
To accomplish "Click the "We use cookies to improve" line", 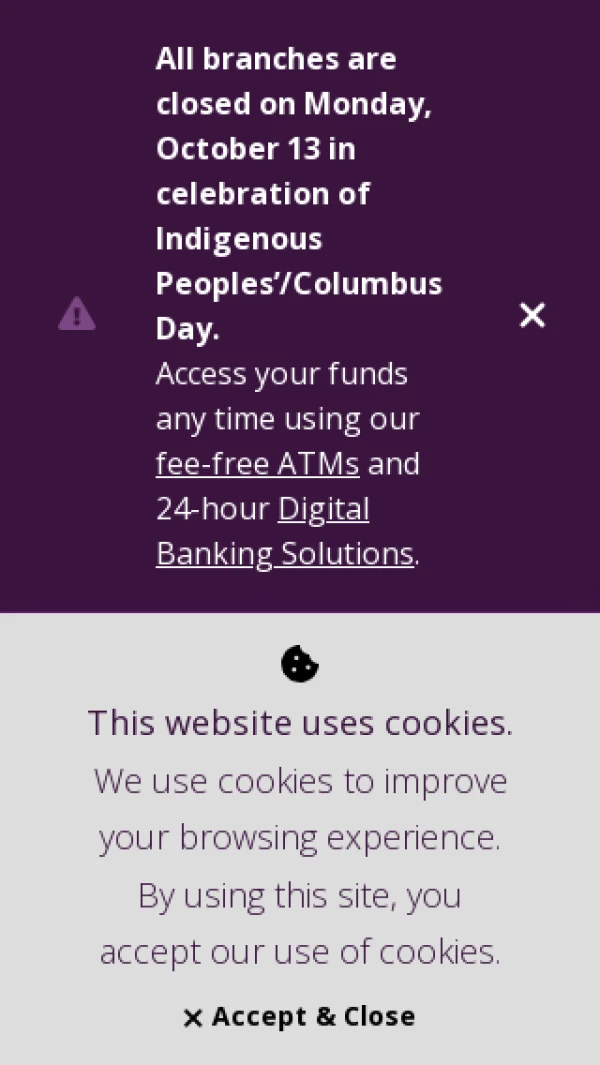I will [300, 780].
